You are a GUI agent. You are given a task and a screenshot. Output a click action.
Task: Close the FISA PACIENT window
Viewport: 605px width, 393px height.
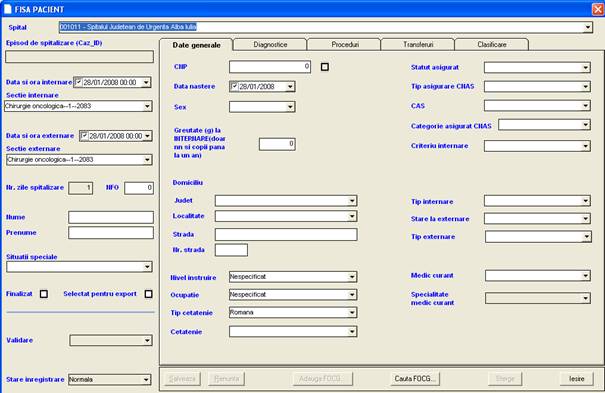pyautogui.click(x=597, y=9)
